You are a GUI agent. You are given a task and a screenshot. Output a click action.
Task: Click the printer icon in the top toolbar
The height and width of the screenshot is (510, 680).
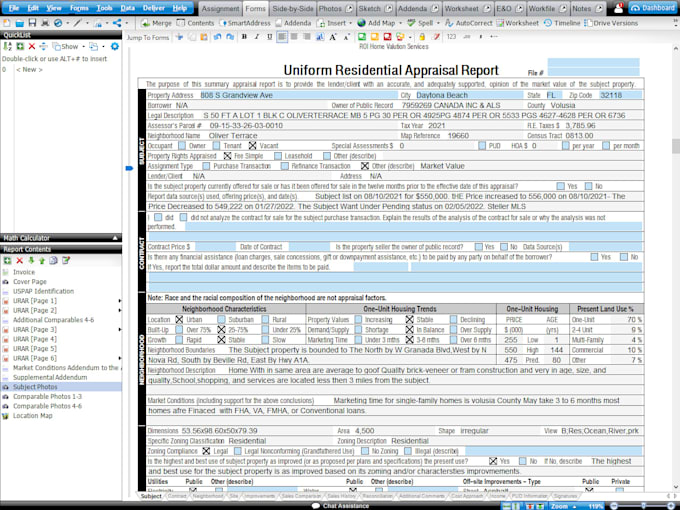pyautogui.click(x=45, y=23)
